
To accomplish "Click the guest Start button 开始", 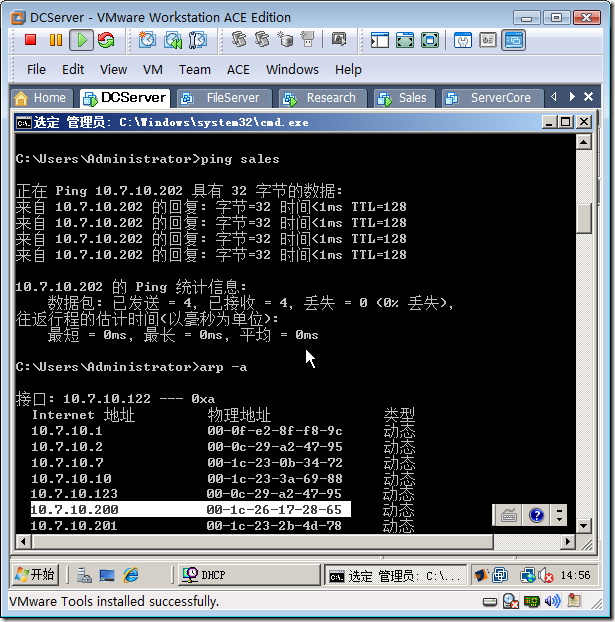I will point(36,574).
